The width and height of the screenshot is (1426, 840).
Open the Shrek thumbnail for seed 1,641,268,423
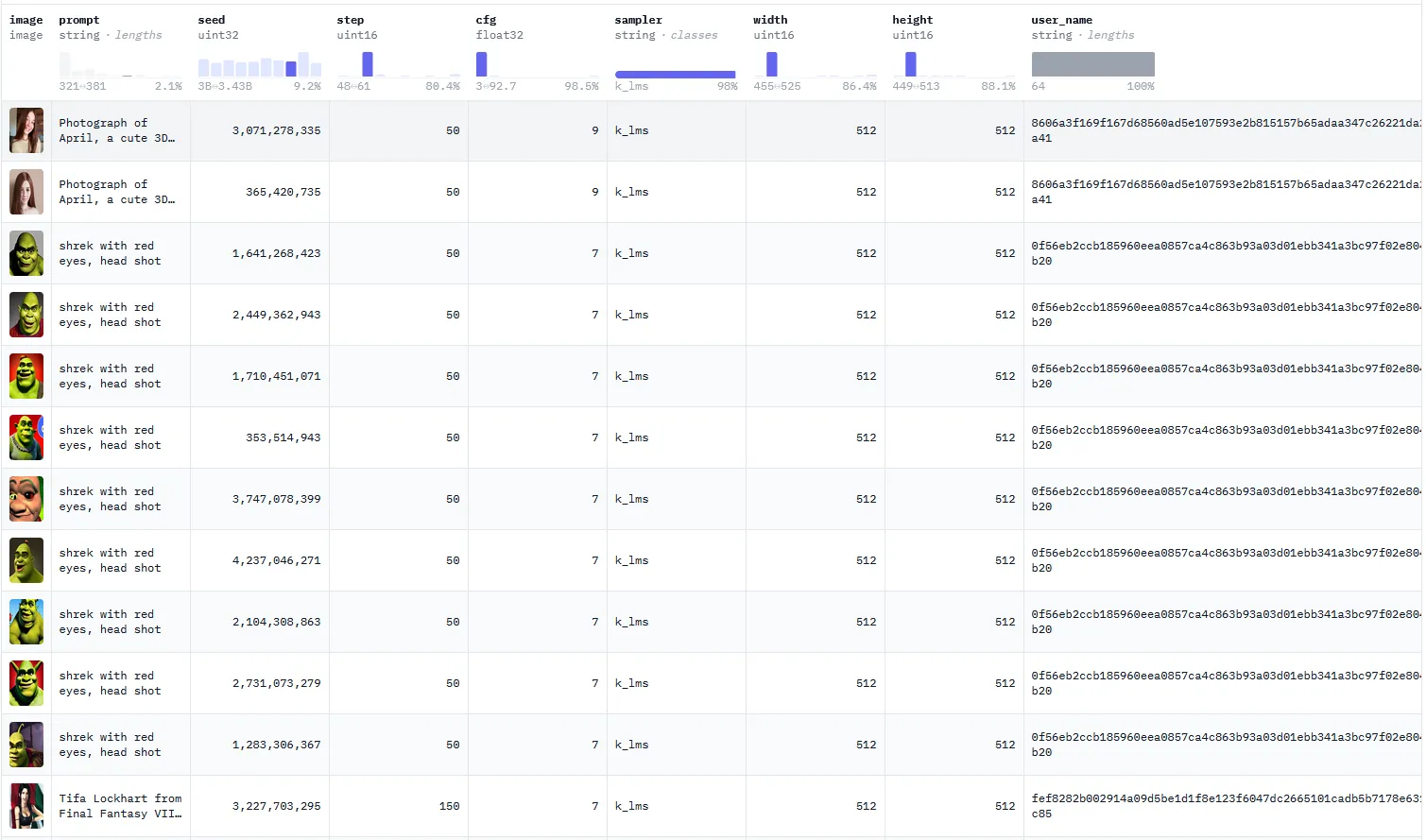coord(26,253)
